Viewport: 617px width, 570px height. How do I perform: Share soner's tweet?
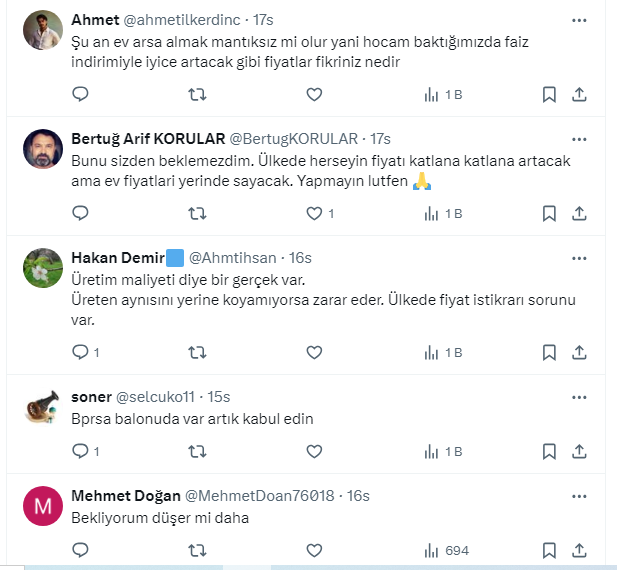(579, 451)
